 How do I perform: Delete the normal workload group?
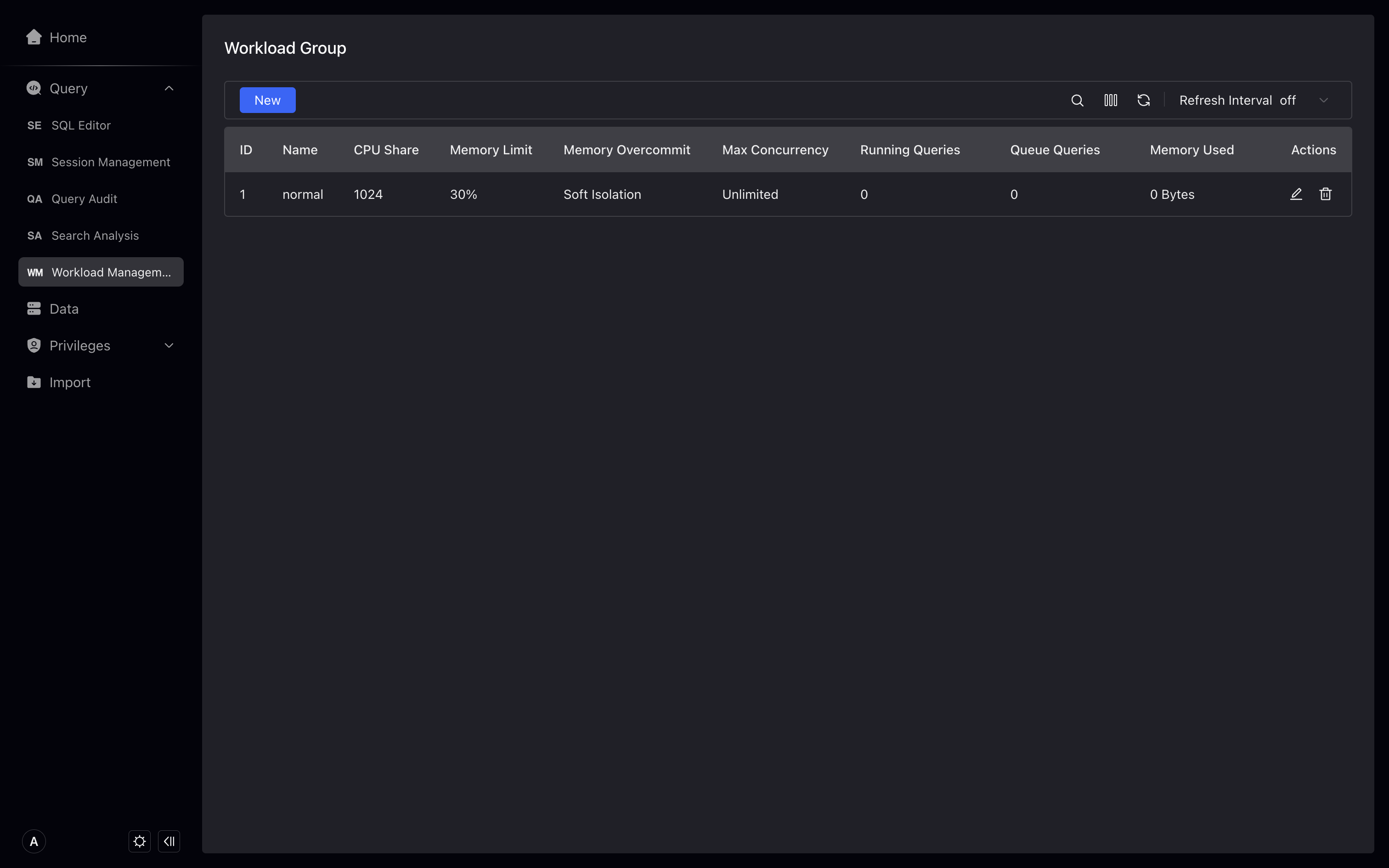(1325, 194)
